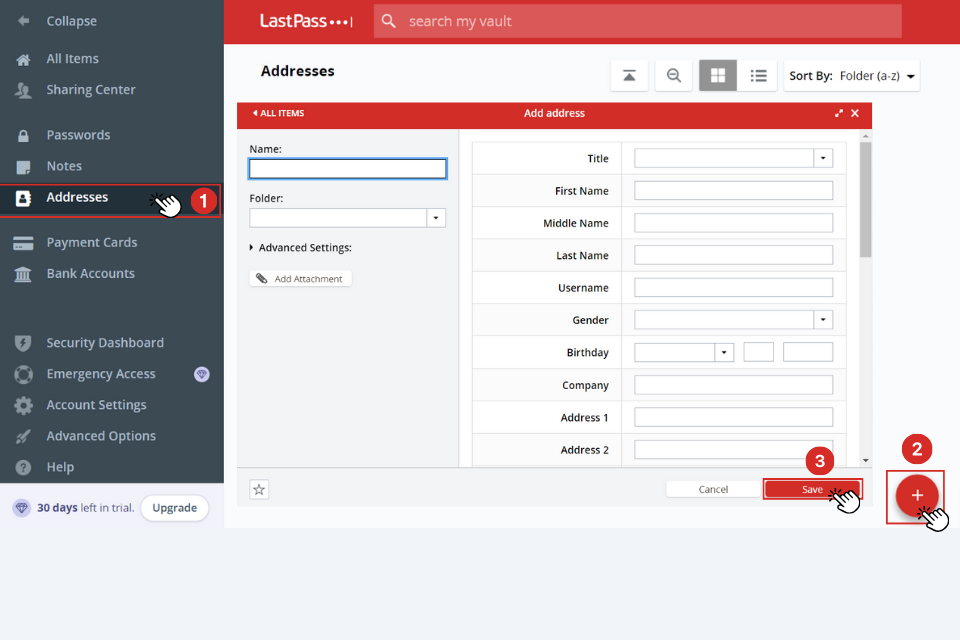Click the Add Attachment paperclip button

pos(300,278)
